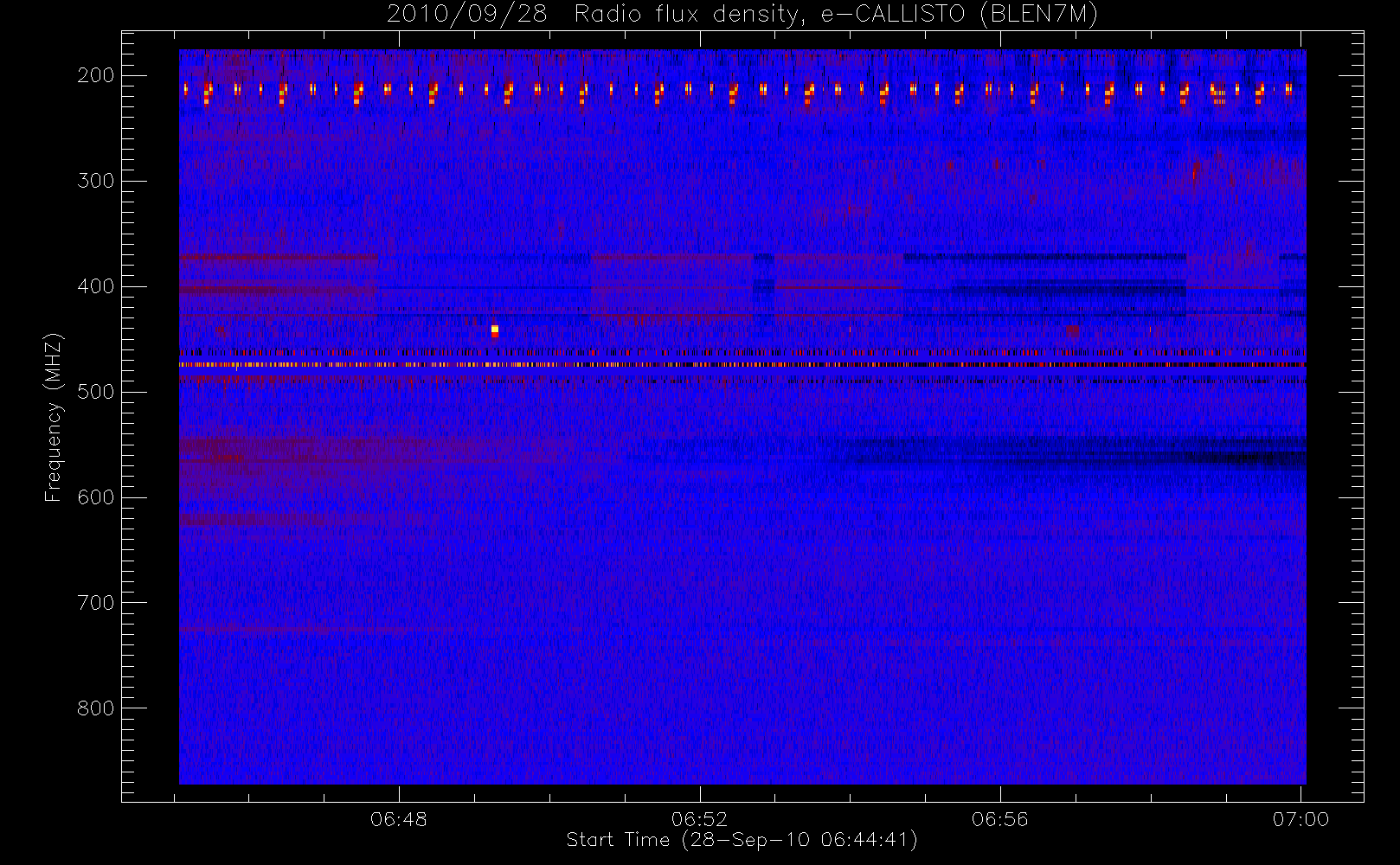The height and width of the screenshot is (865, 1400).
Task: Click the "Start Time (28-Sep-10 06:44:41)" label
Action: tap(742, 840)
